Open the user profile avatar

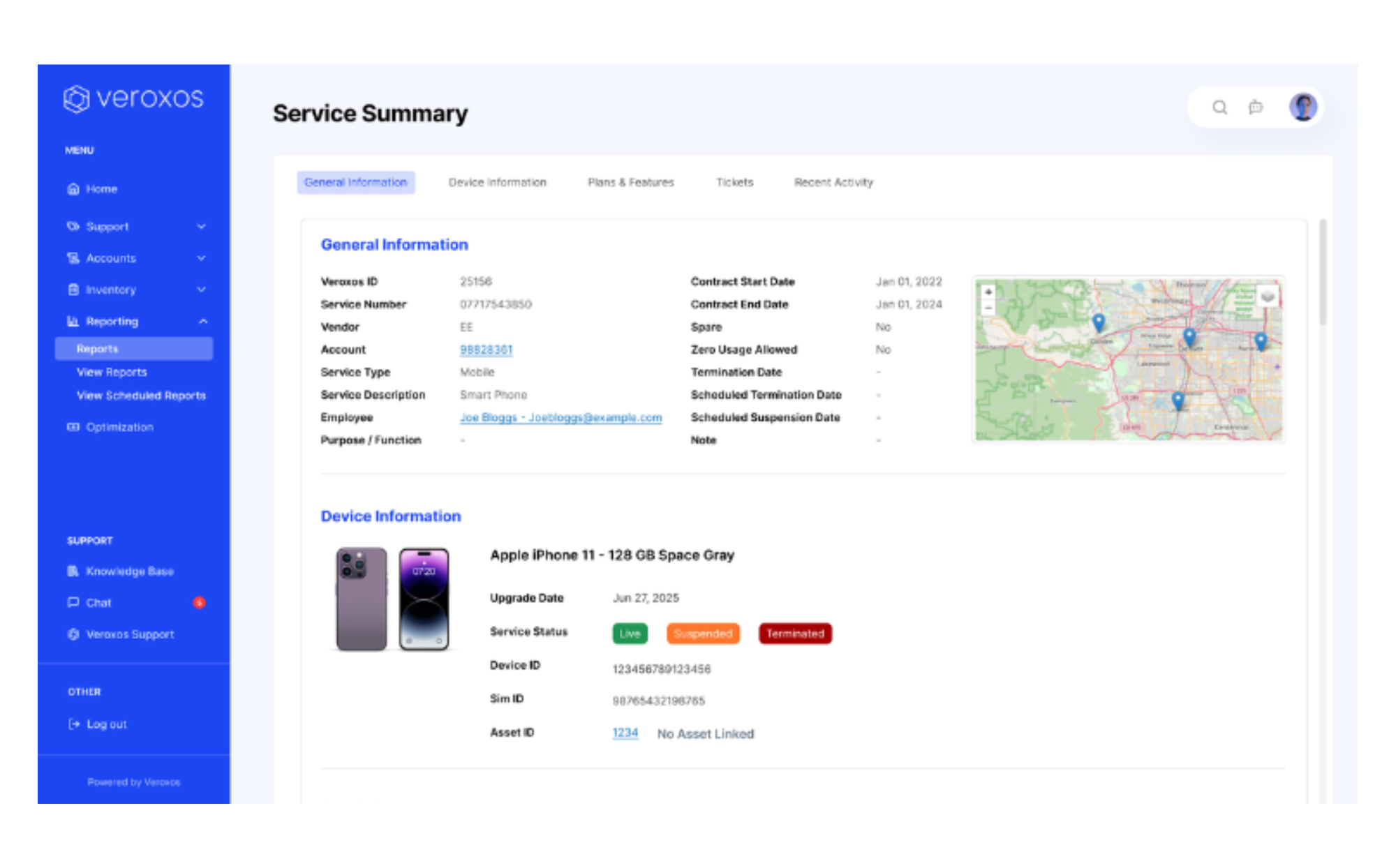tap(1302, 107)
